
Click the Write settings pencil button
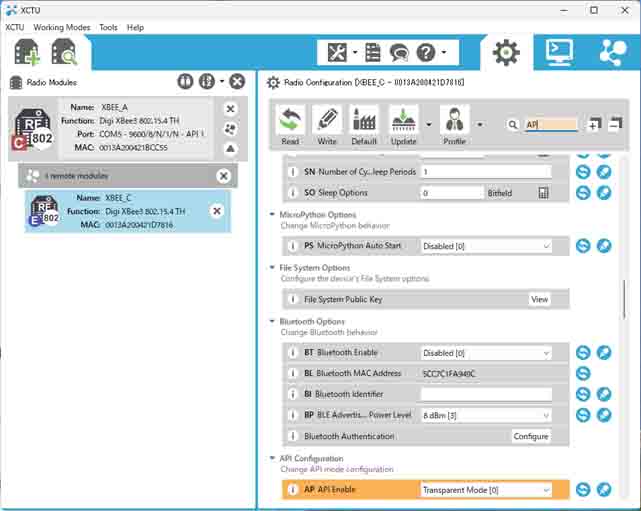pos(327,126)
